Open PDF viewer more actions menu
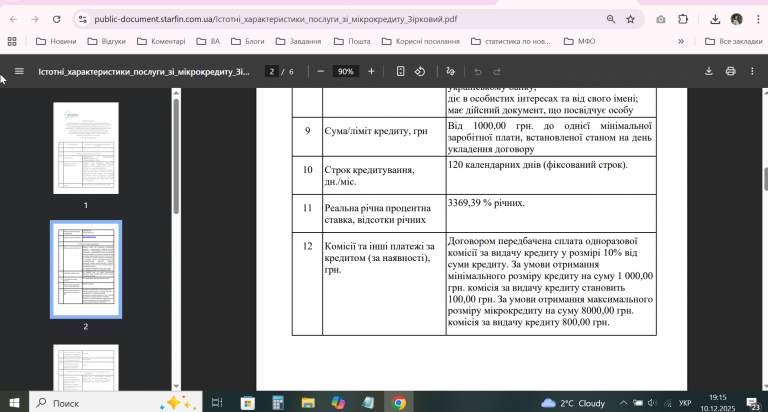 pyautogui.click(x=752, y=72)
